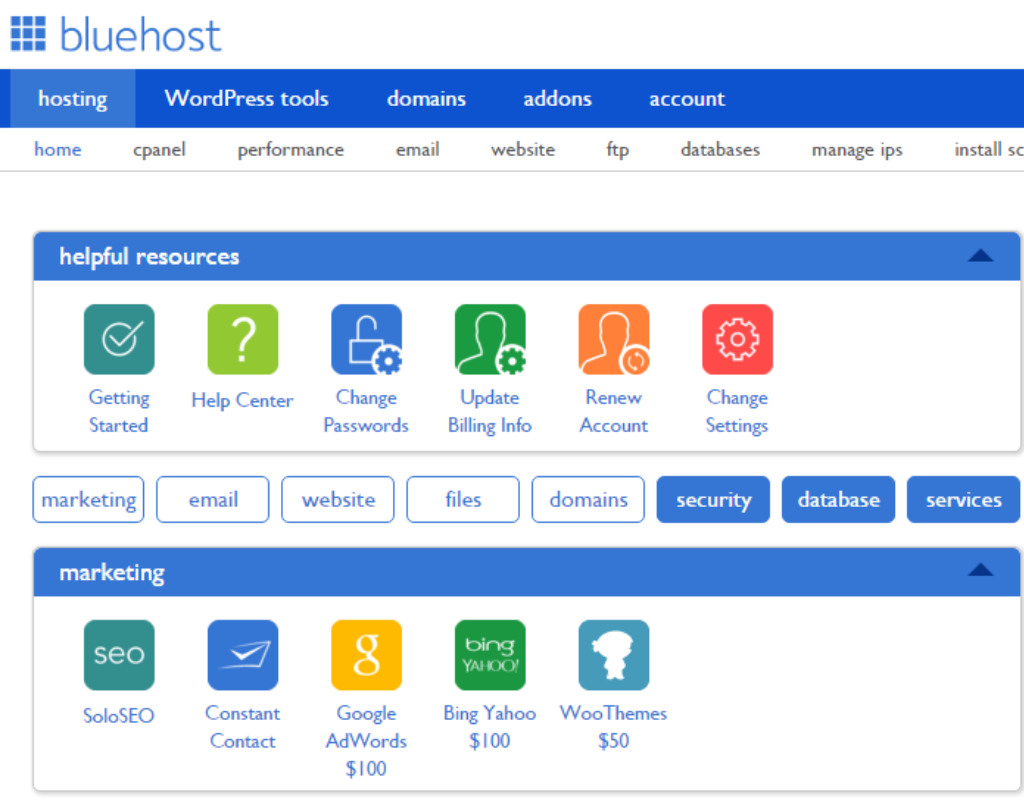1024x800 pixels.
Task: Open the ftp submenu item
Action: pos(617,150)
